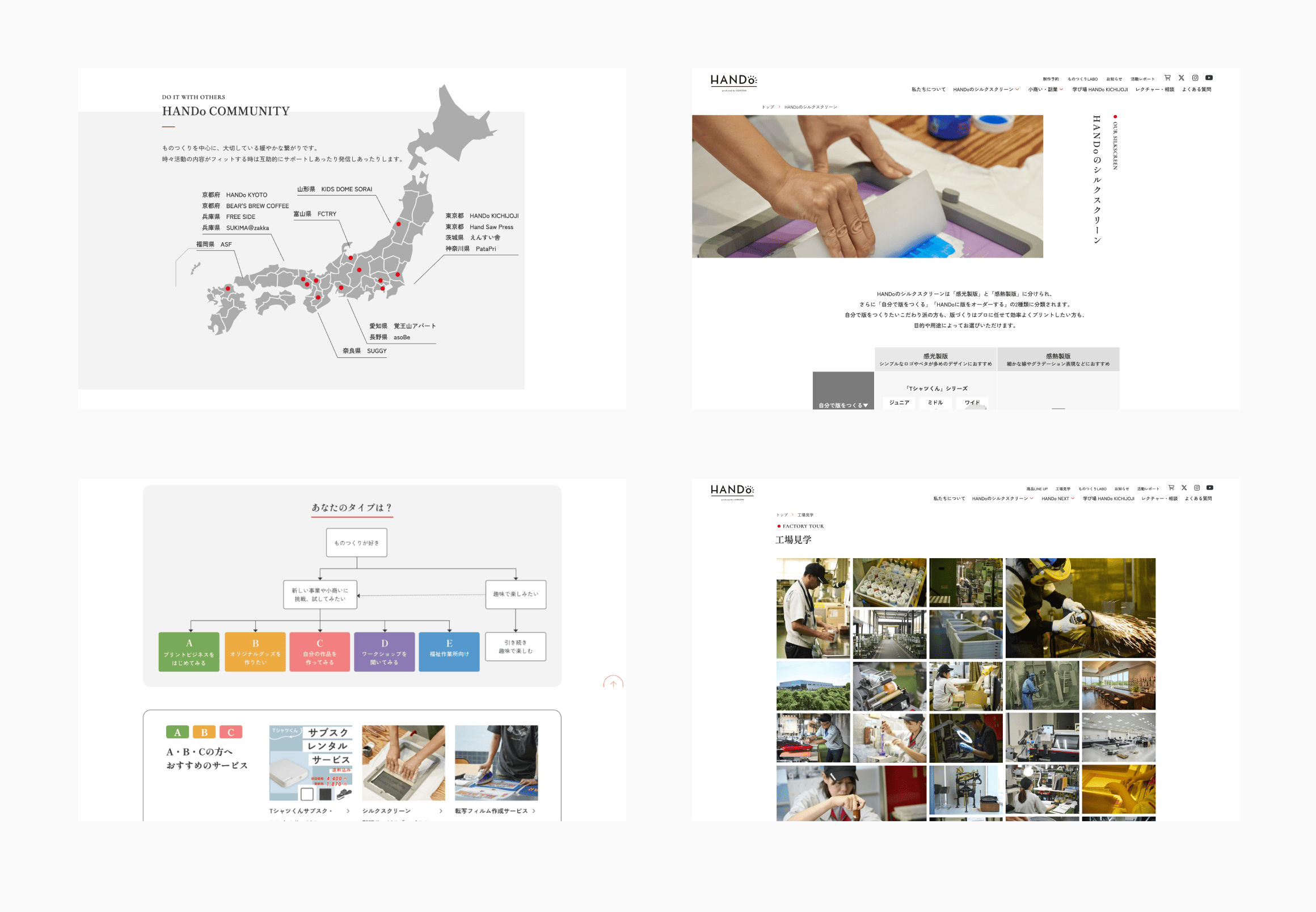
Task: Expand the HANDo NEXT menu dropdown
Action: click(x=1057, y=499)
